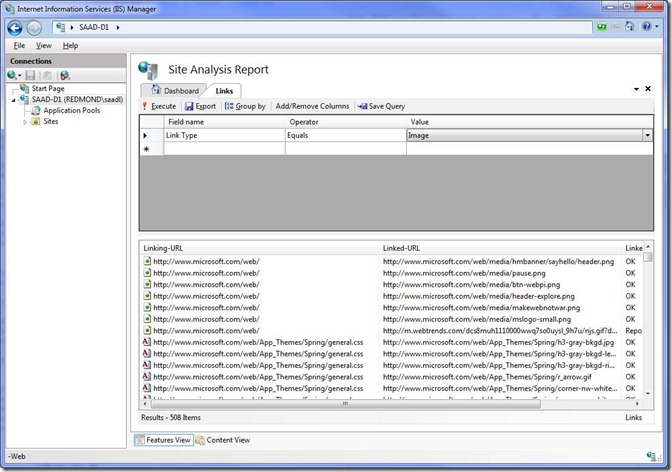Click the Save Query icon

tap(363, 106)
